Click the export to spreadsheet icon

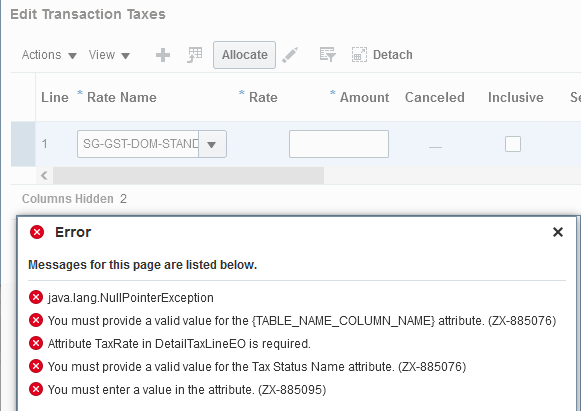coord(195,55)
